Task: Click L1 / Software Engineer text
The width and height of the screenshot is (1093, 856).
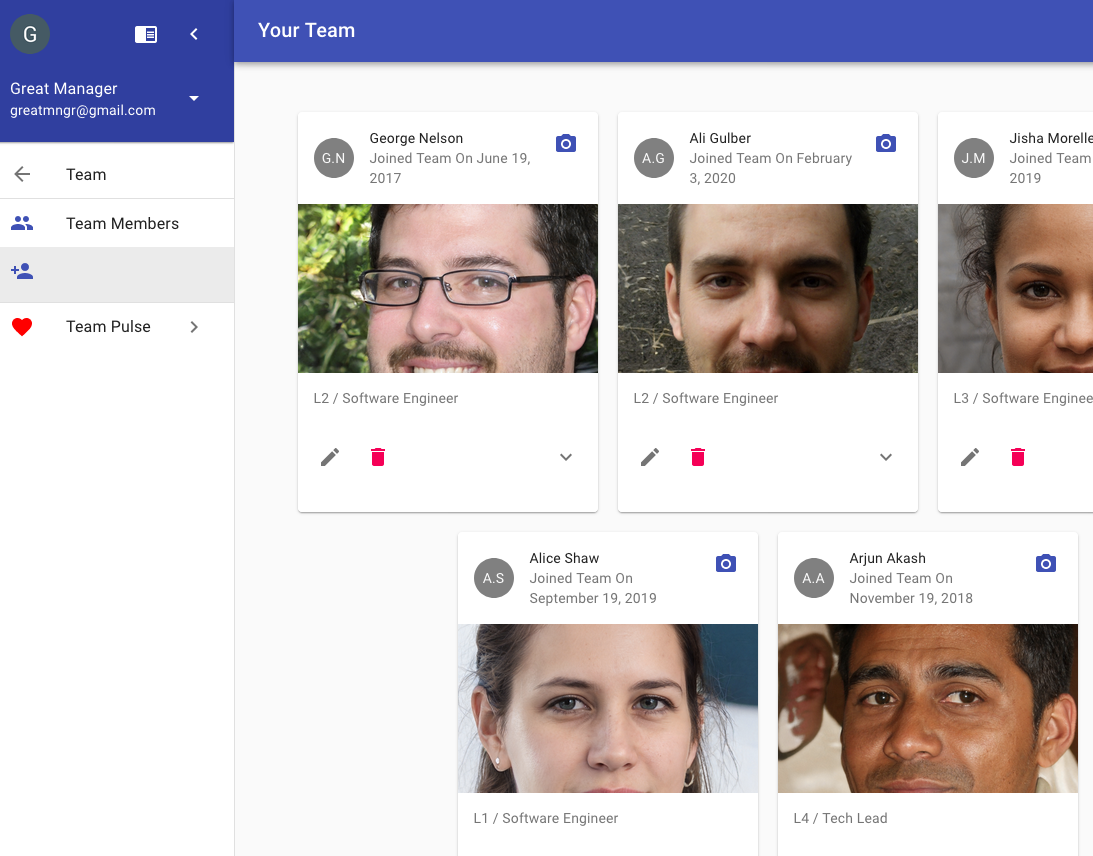Action: [x=546, y=818]
